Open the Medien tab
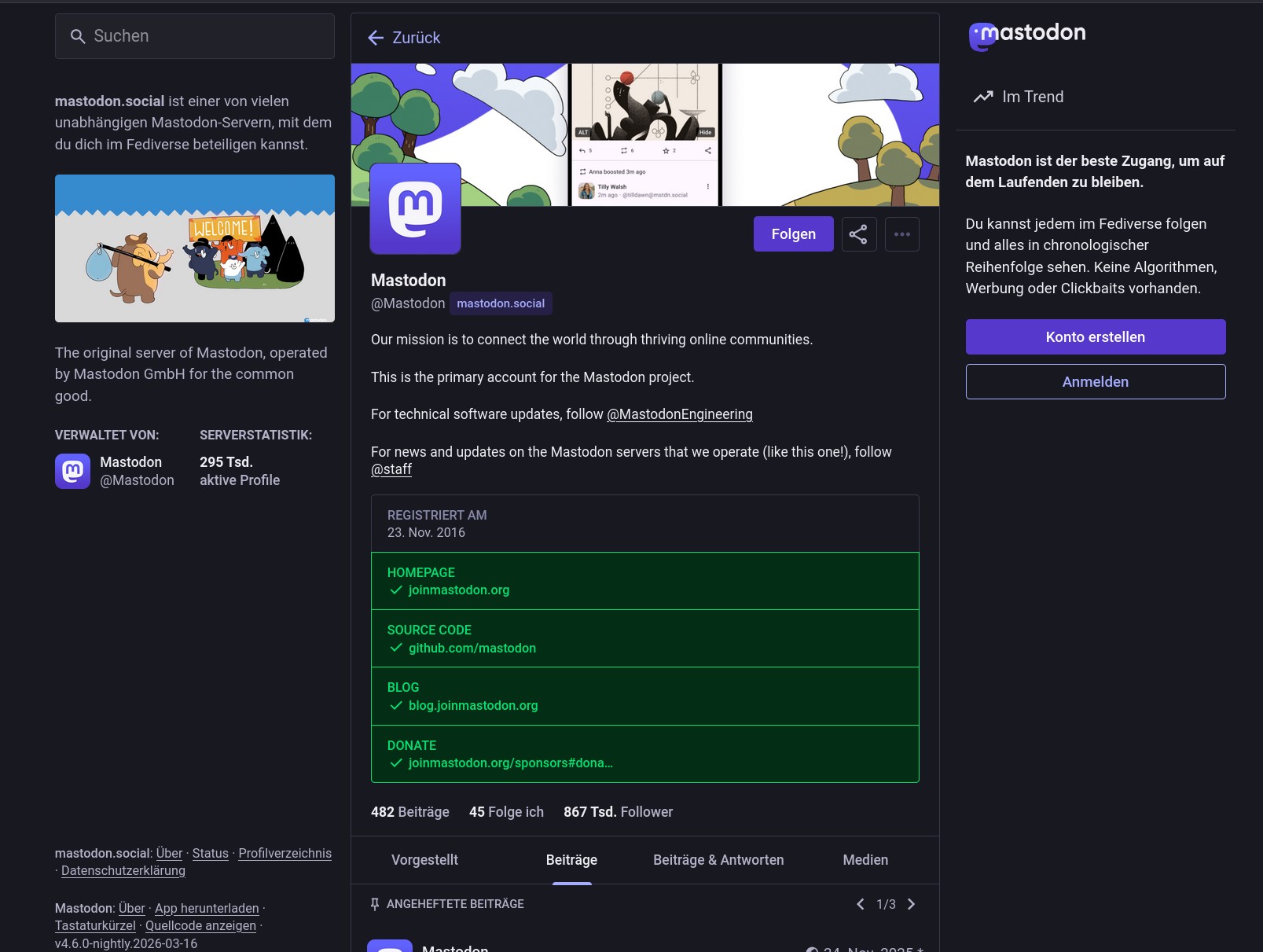 click(865, 860)
